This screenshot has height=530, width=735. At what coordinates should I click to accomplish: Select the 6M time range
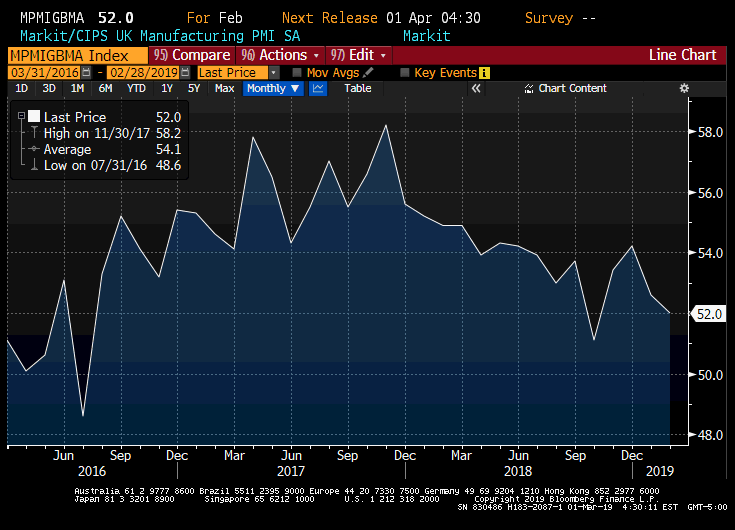coord(105,88)
